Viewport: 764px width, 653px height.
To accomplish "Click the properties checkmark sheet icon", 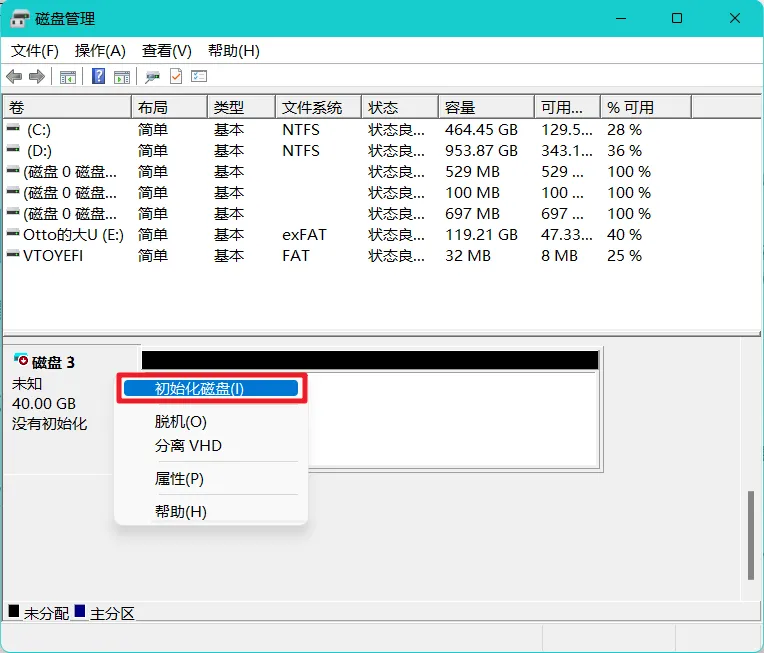I will [x=176, y=76].
